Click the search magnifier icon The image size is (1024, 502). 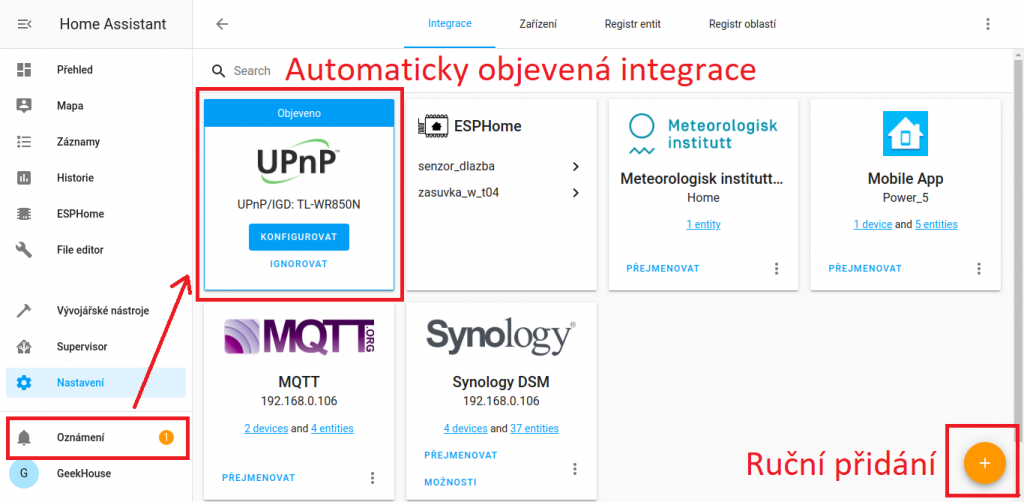(219, 71)
